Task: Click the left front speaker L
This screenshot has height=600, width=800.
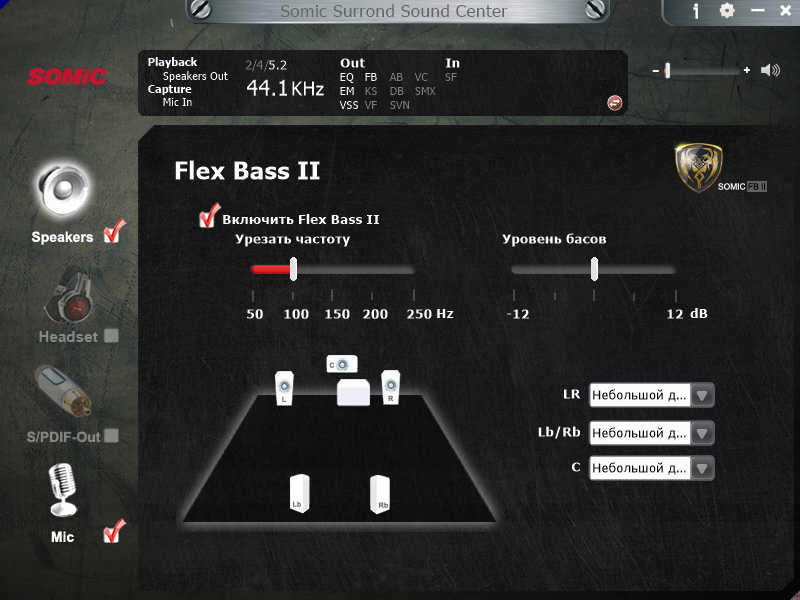Action: tap(284, 388)
